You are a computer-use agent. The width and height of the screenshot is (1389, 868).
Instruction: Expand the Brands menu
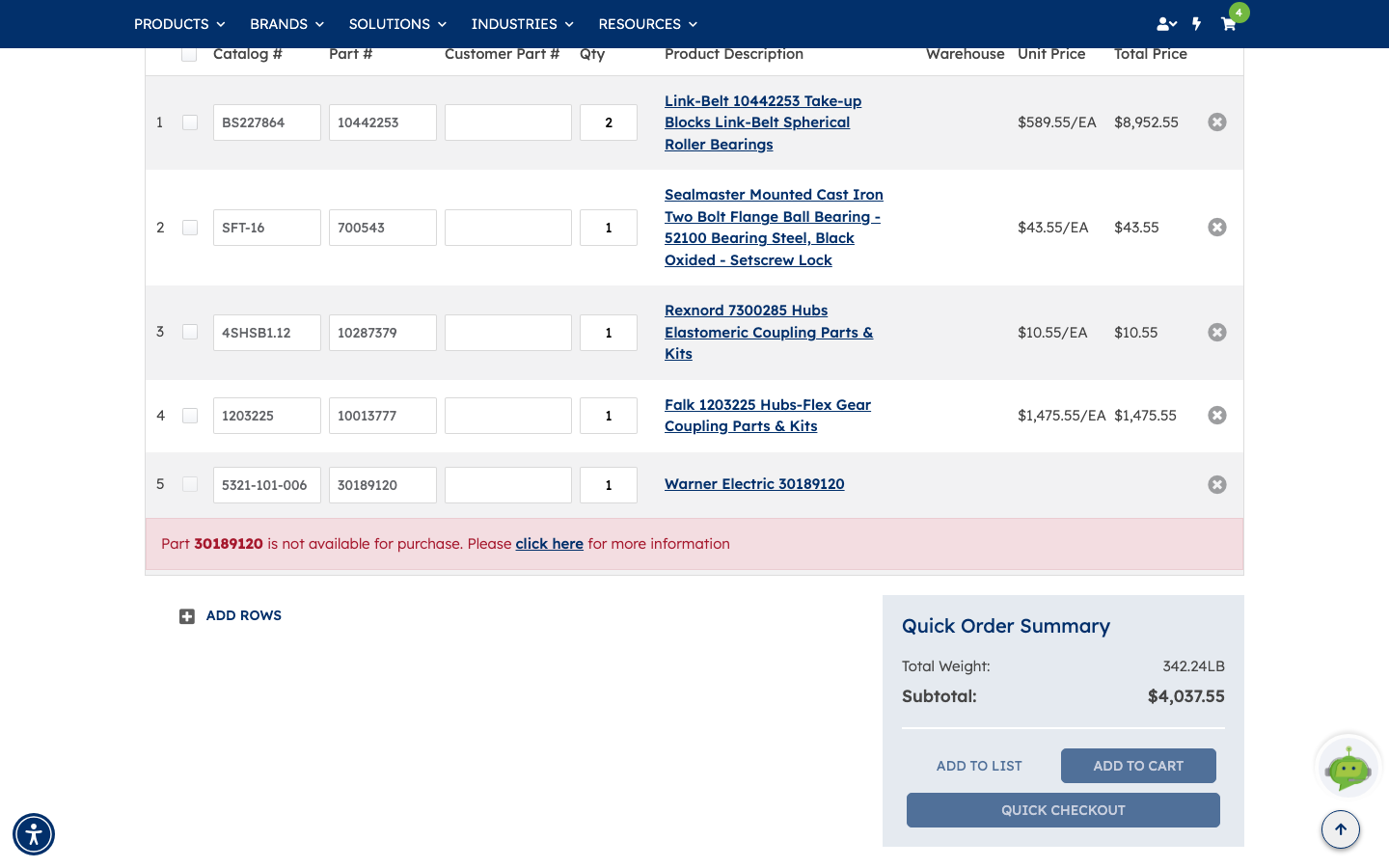click(286, 24)
